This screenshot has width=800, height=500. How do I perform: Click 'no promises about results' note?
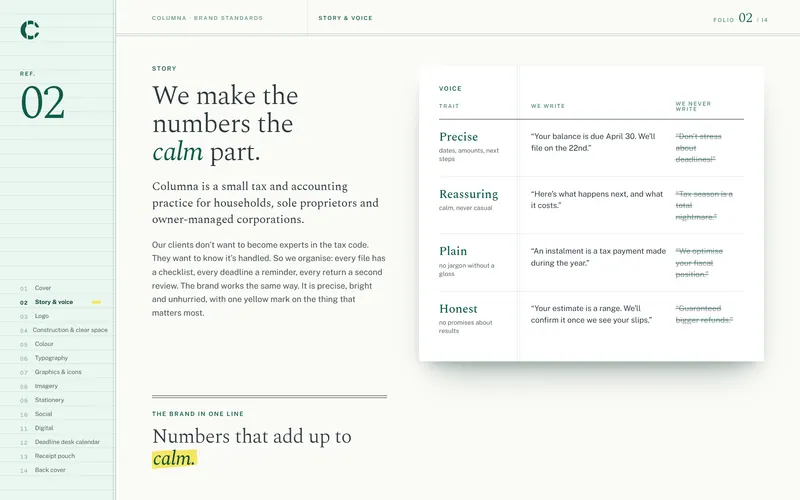[465, 327]
